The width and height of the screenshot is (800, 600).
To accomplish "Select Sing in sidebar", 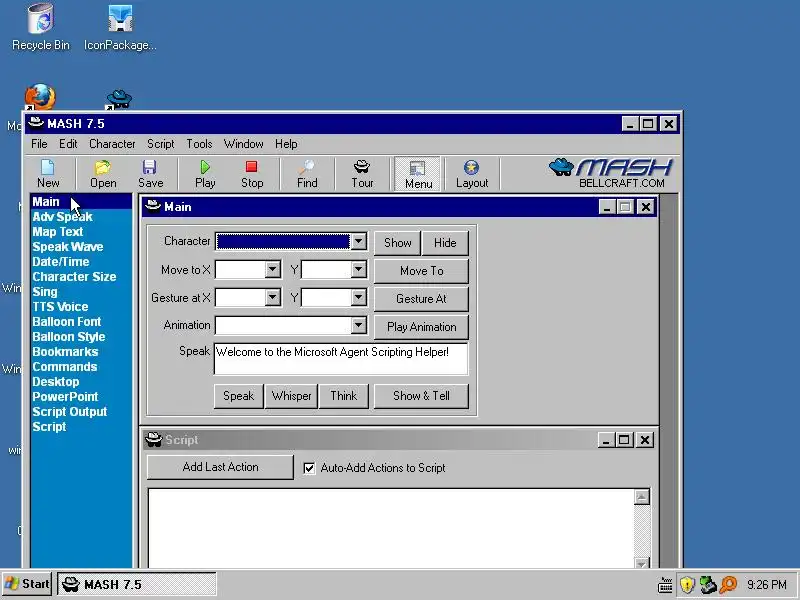I will click(45, 292).
